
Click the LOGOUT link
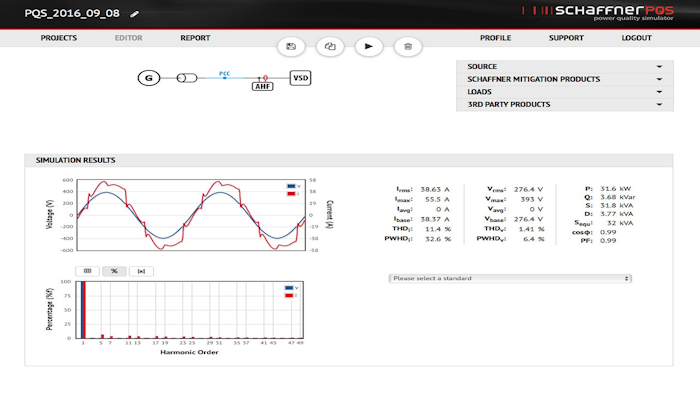pyautogui.click(x=637, y=38)
